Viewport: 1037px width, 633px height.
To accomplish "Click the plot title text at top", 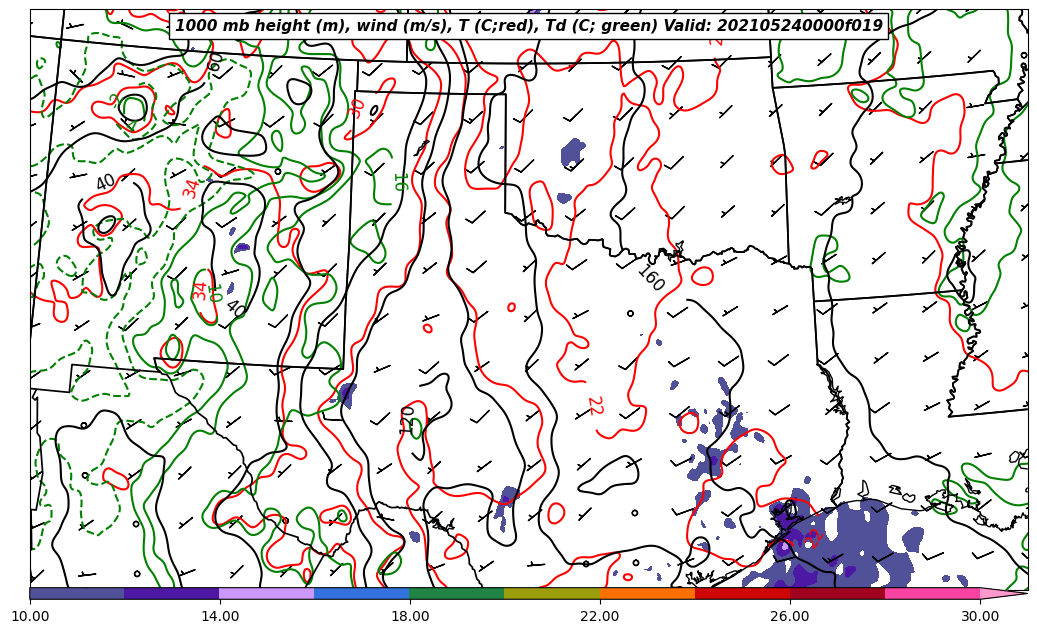I will coord(529,26).
